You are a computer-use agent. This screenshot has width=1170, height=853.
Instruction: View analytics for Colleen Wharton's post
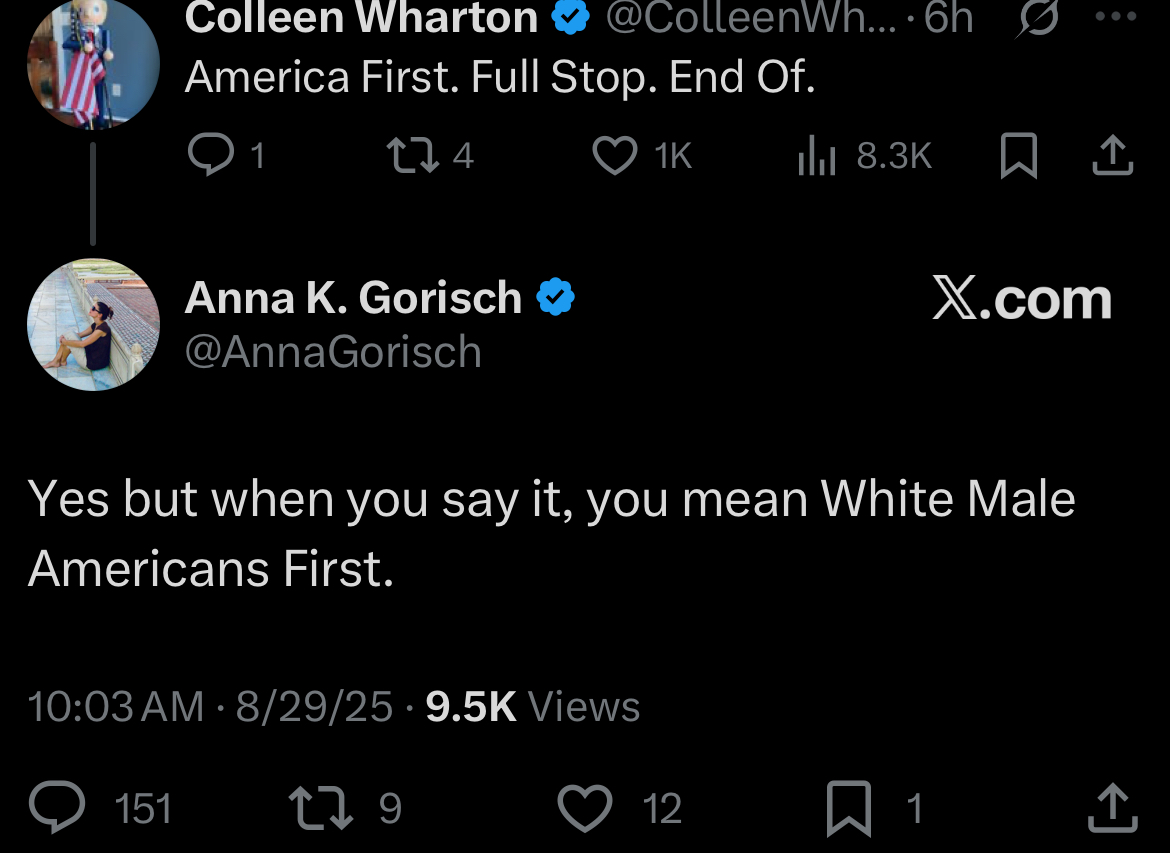coord(816,156)
